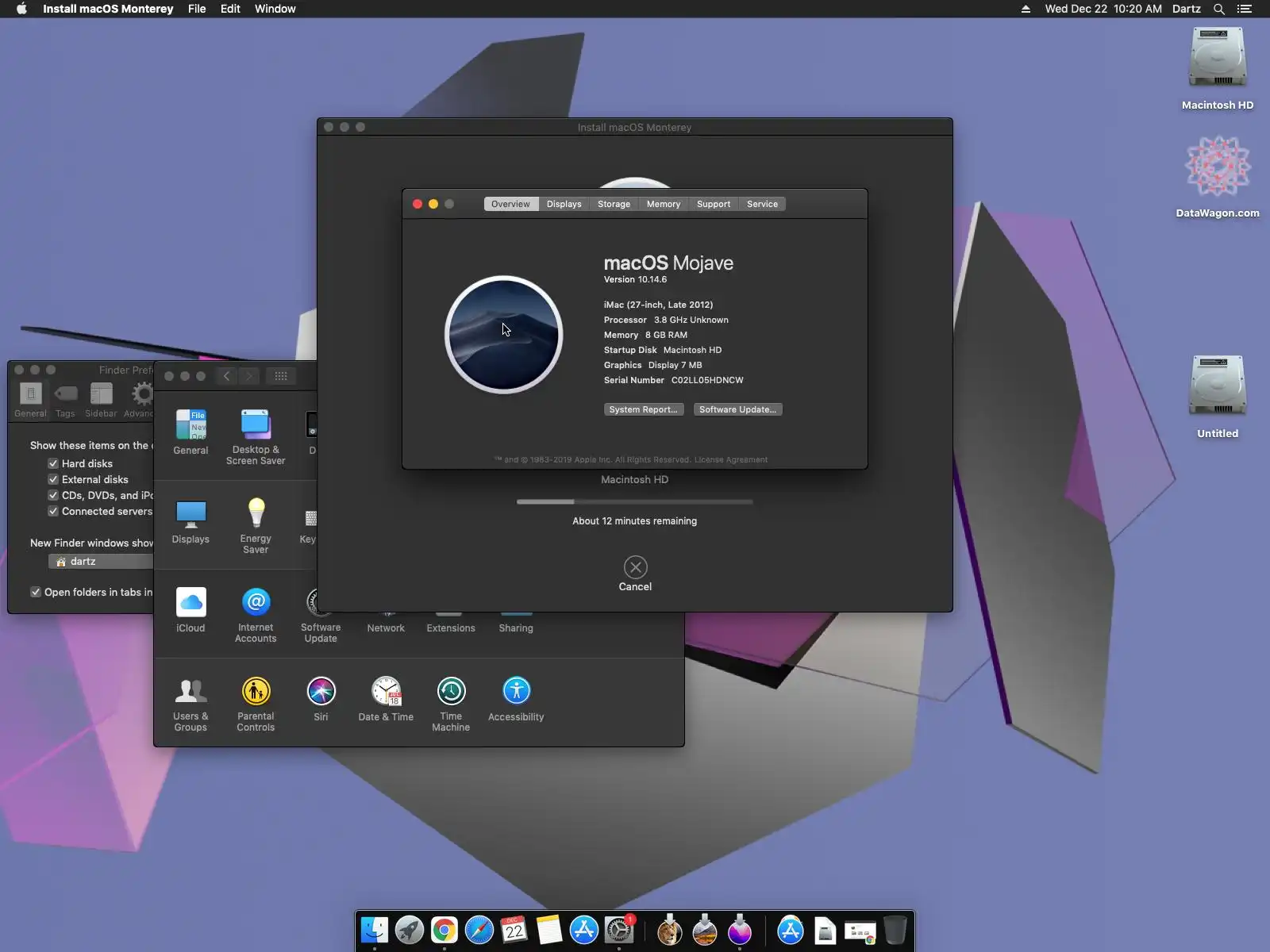Click the menu bar date and time
This screenshot has width=1270, height=952.
click(x=1103, y=9)
